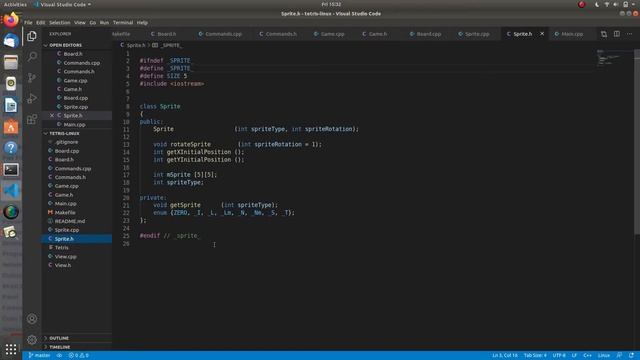Open the Accounts icon in activity bar
The height and width of the screenshot is (360, 640).
click(32, 319)
